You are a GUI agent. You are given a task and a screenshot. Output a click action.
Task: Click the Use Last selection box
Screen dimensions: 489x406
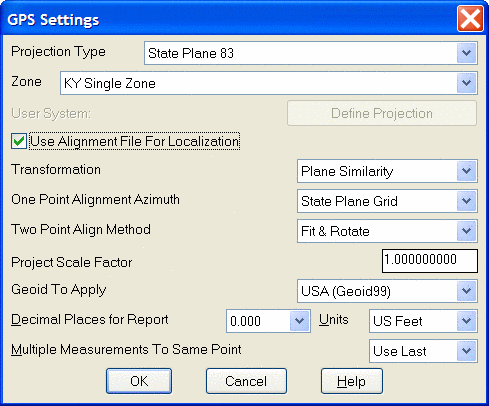click(423, 351)
